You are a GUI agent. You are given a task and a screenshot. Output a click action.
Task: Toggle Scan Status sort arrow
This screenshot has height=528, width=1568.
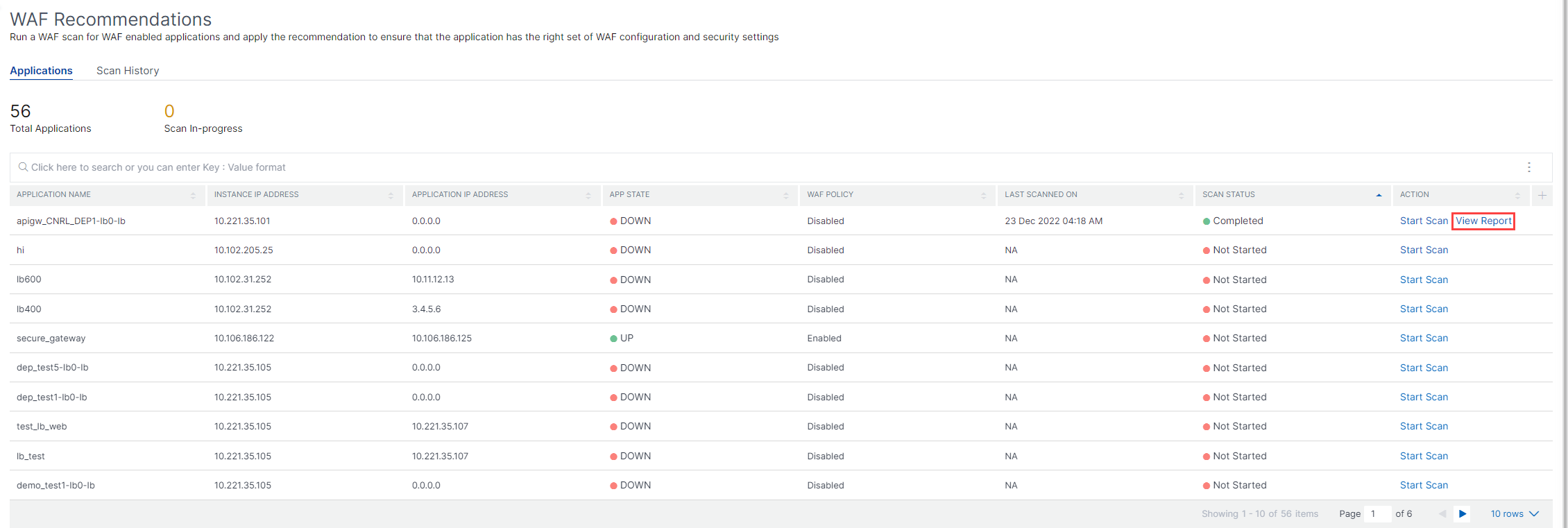[1379, 196]
